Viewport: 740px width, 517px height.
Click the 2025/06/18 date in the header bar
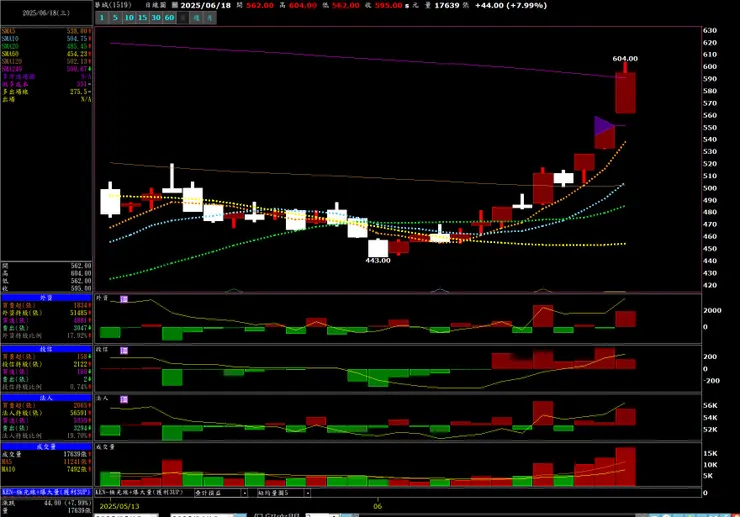pos(206,5)
